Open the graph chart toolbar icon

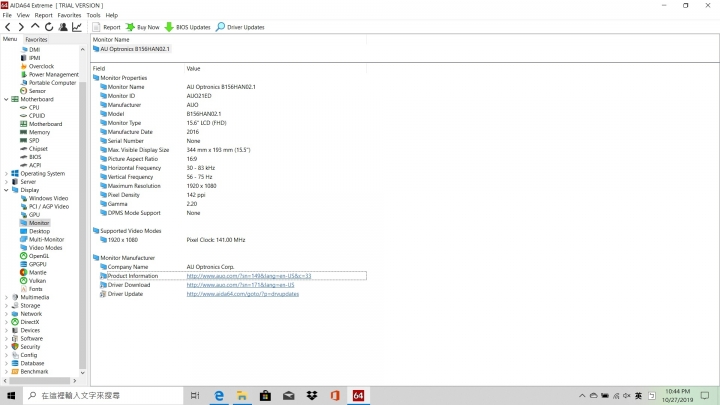77,27
